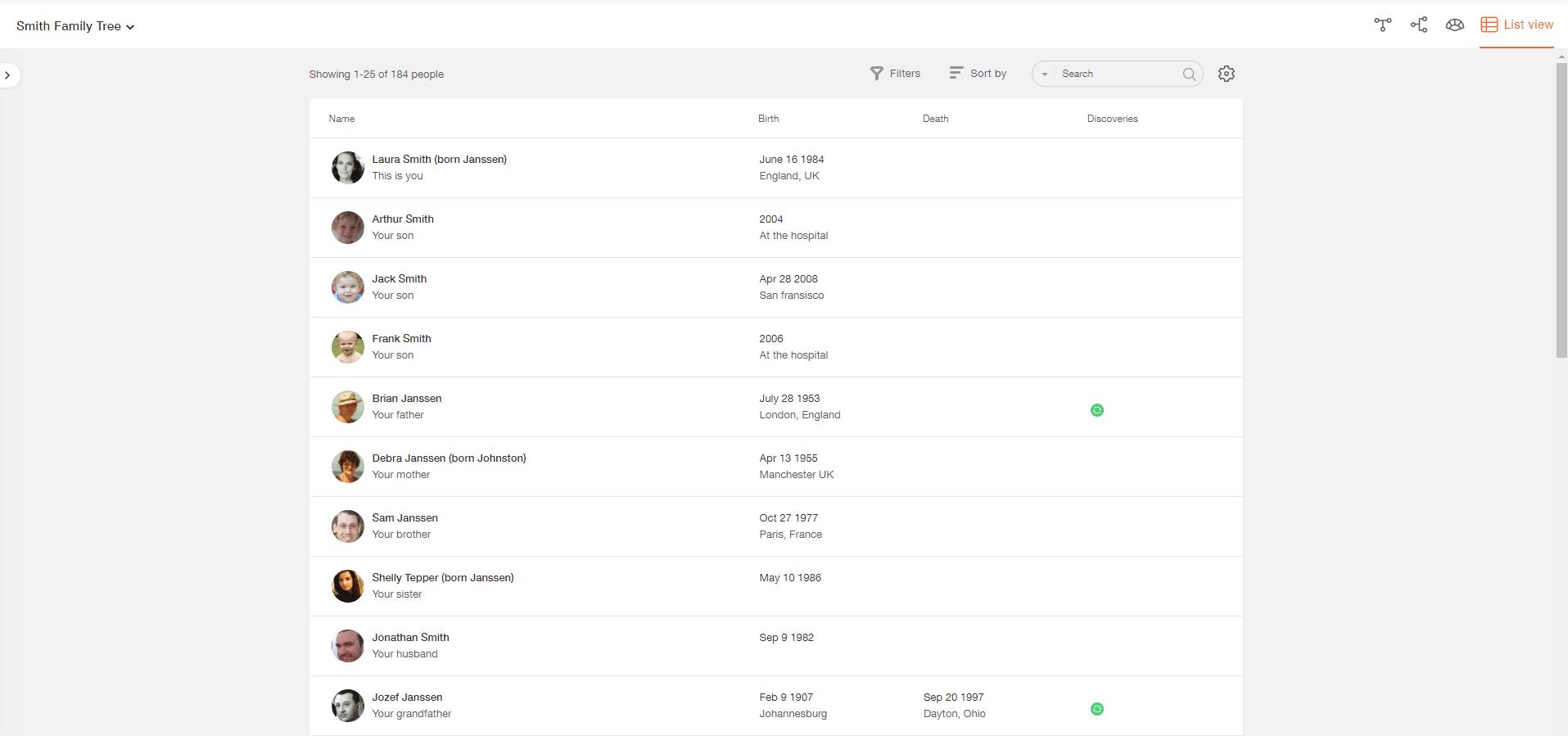Open Brian Janssen's profile

(407, 399)
